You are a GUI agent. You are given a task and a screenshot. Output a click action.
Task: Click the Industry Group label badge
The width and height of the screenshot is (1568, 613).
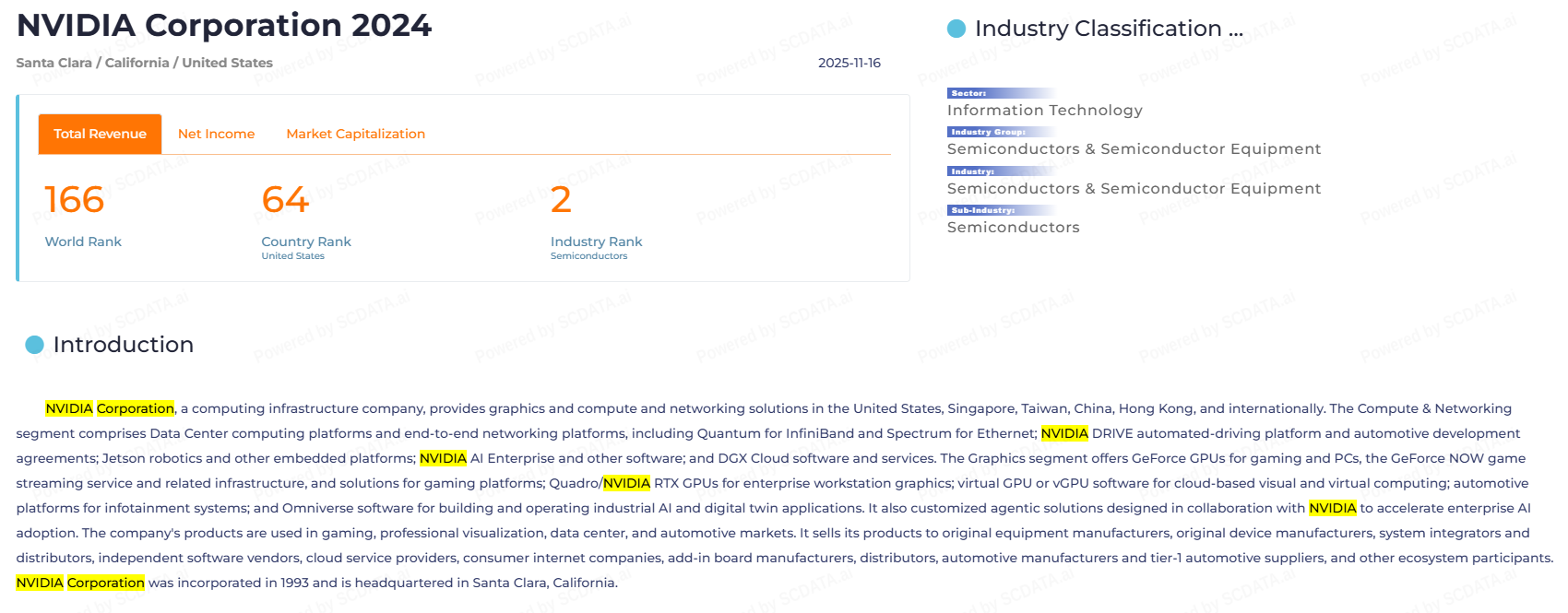(988, 132)
